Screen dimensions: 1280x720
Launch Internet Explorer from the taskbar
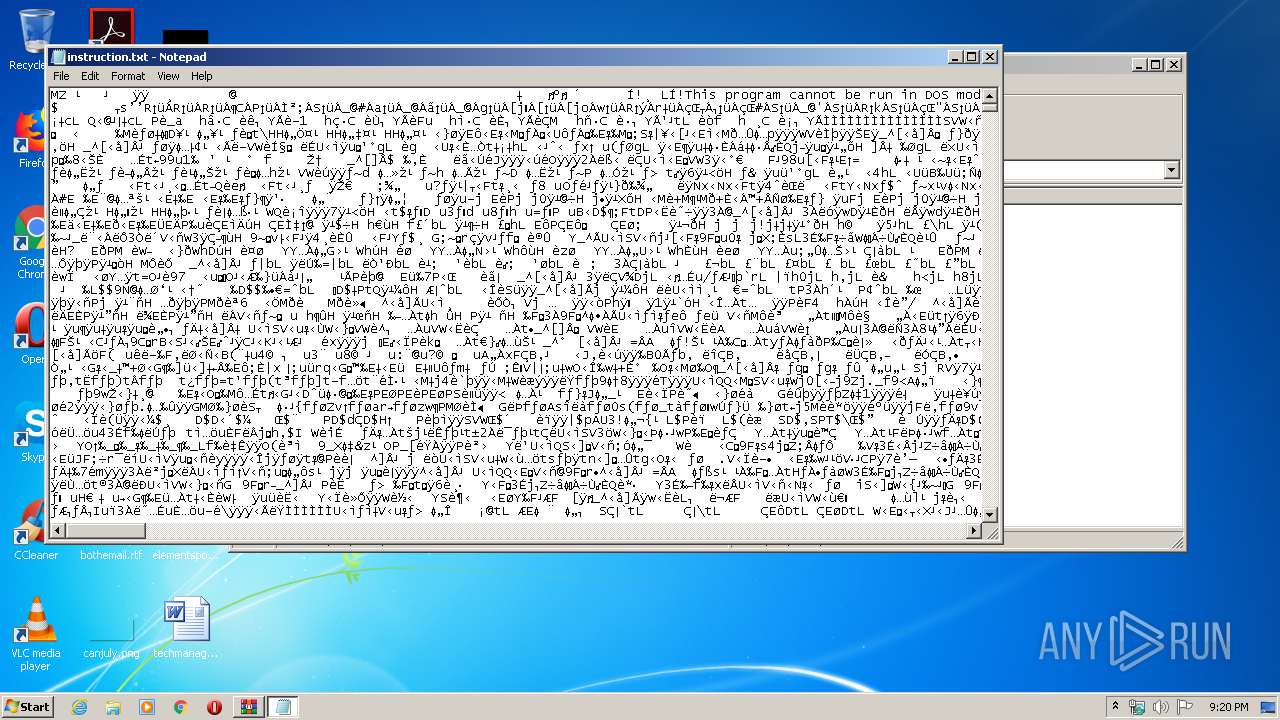click(79, 707)
